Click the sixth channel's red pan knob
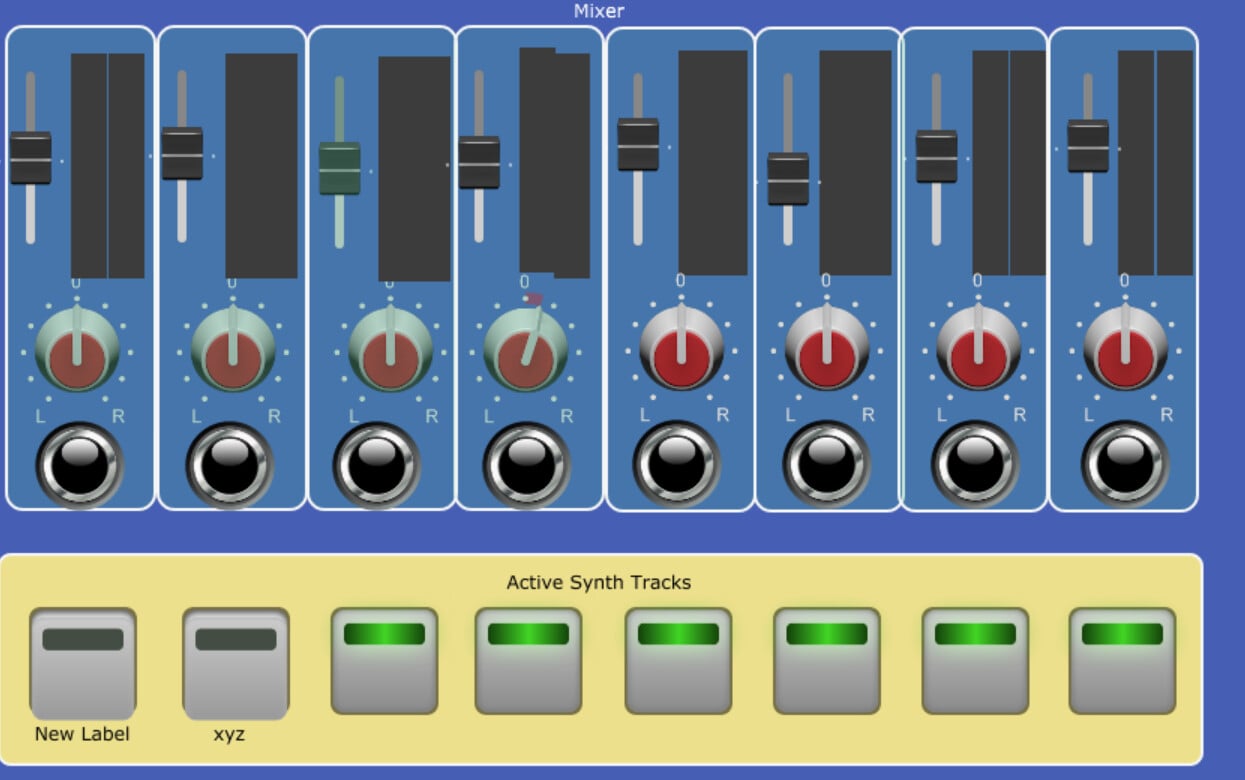 coord(827,348)
